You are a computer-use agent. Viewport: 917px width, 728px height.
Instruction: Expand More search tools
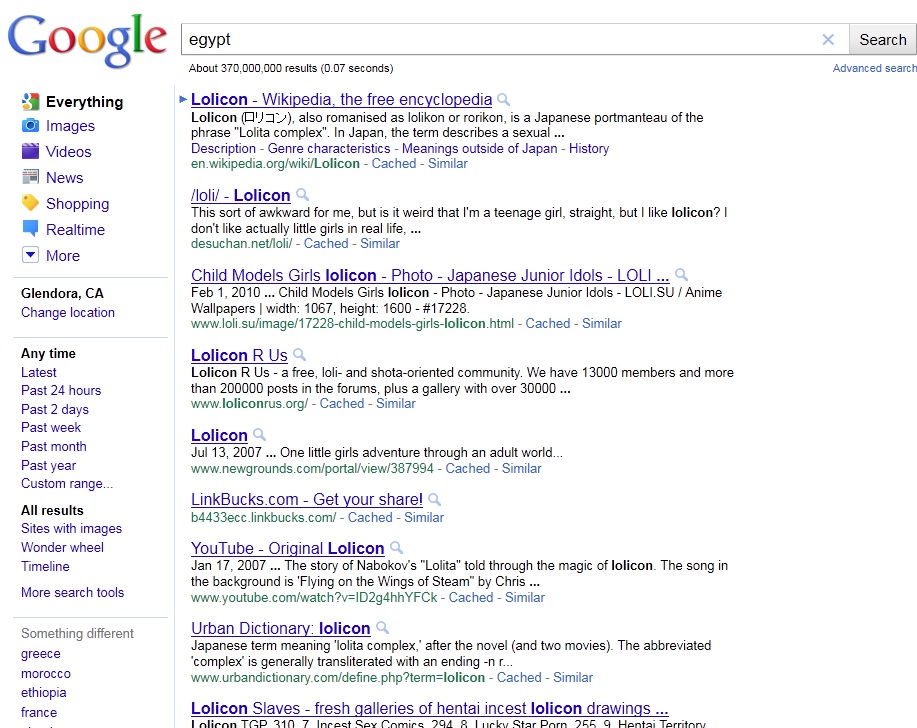[73, 592]
